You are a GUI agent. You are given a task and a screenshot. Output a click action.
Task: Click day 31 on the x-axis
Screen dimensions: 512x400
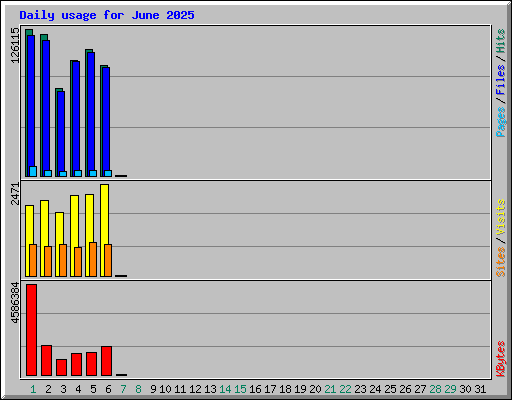(x=480, y=389)
